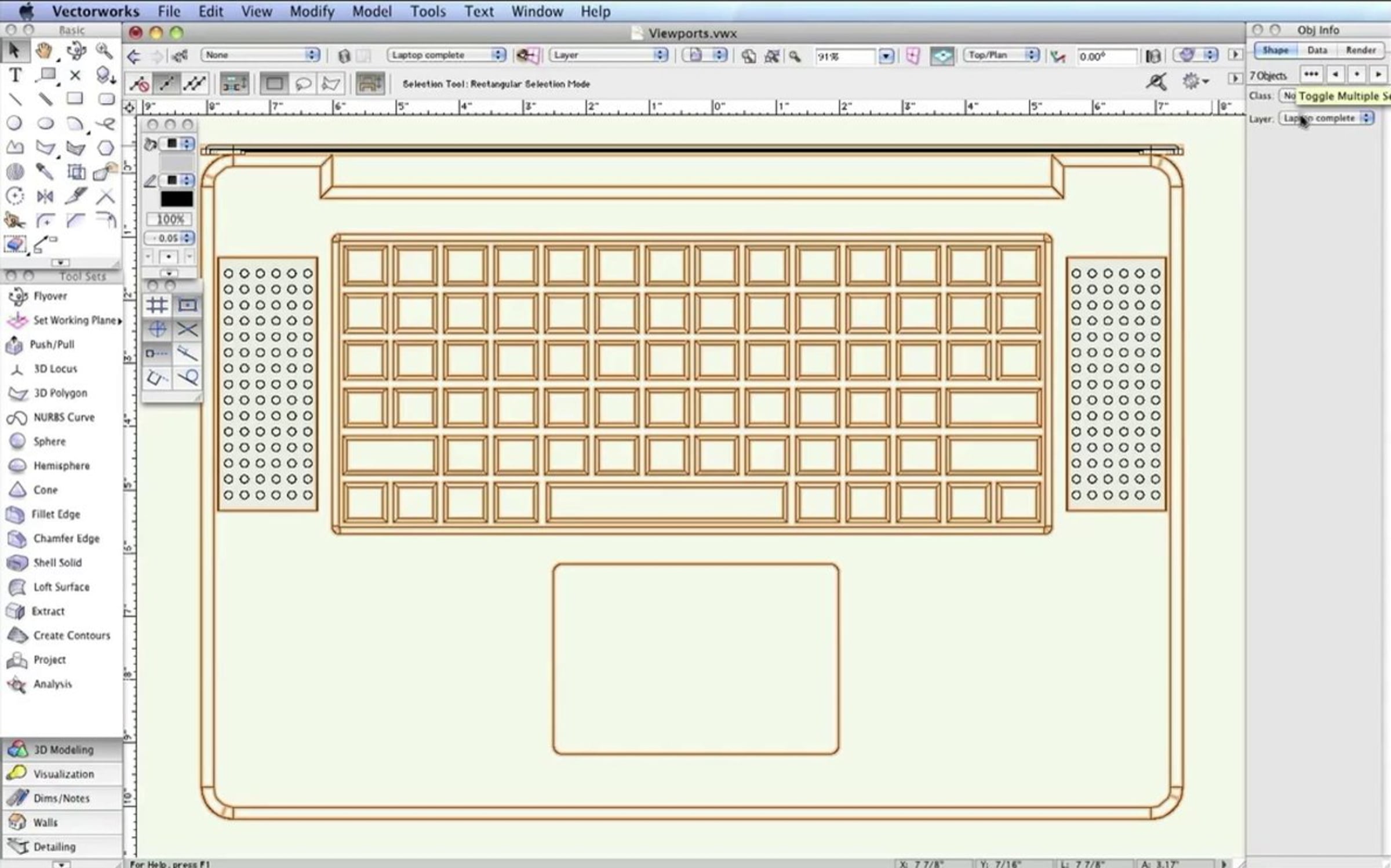
Task: Open the Model menu
Action: (x=372, y=11)
